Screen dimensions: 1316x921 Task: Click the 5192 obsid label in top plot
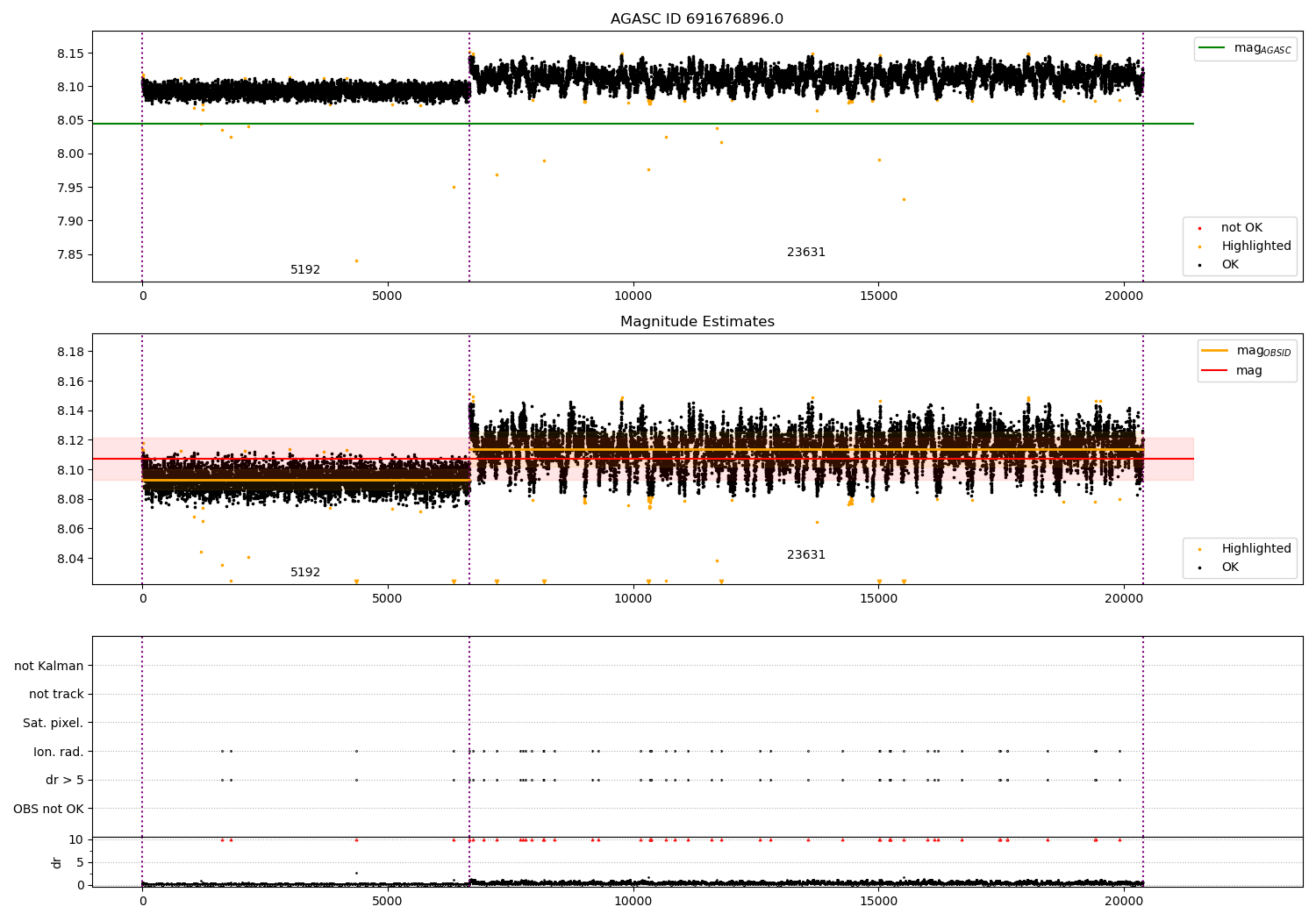[305, 270]
